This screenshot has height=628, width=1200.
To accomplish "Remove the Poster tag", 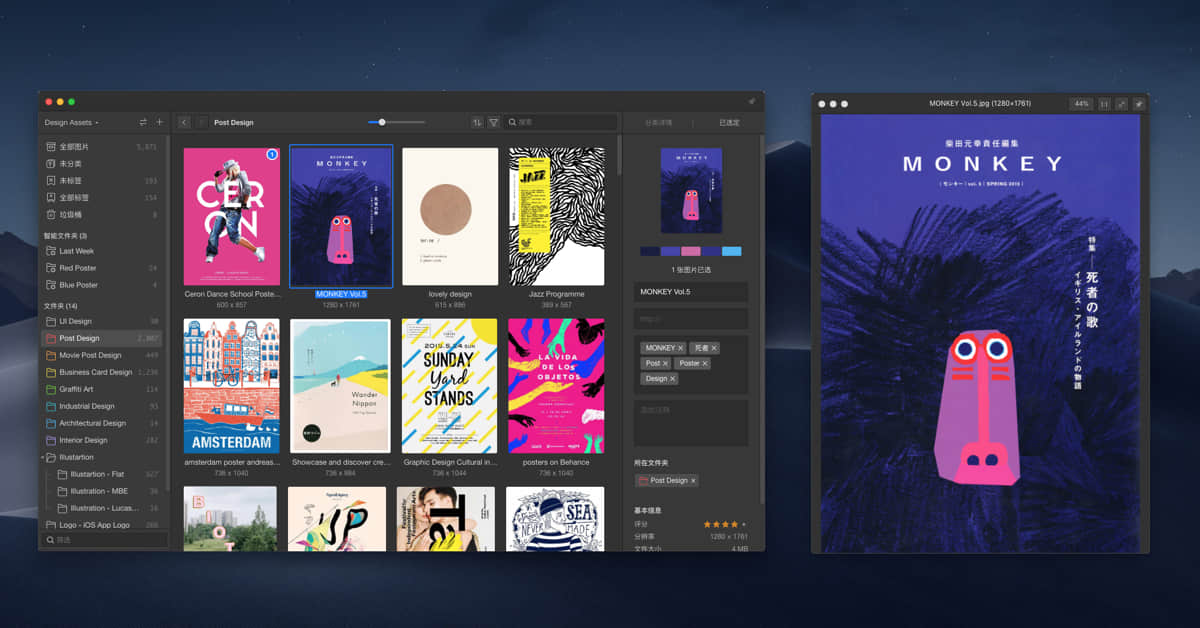I will (x=705, y=363).
